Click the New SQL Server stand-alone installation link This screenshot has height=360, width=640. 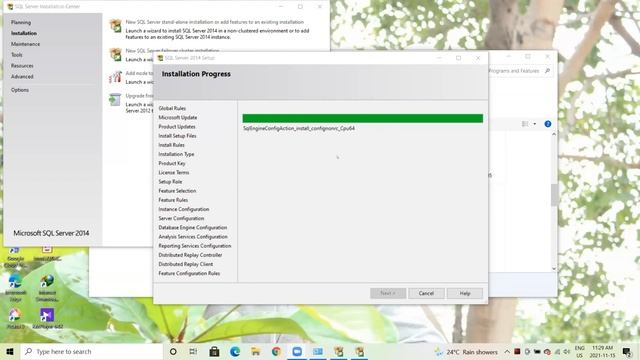215,22
